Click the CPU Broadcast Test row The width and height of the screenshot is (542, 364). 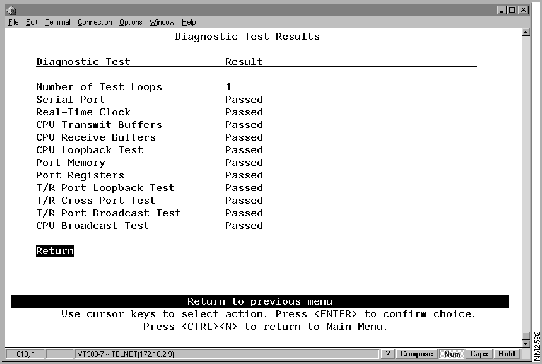(x=150, y=226)
